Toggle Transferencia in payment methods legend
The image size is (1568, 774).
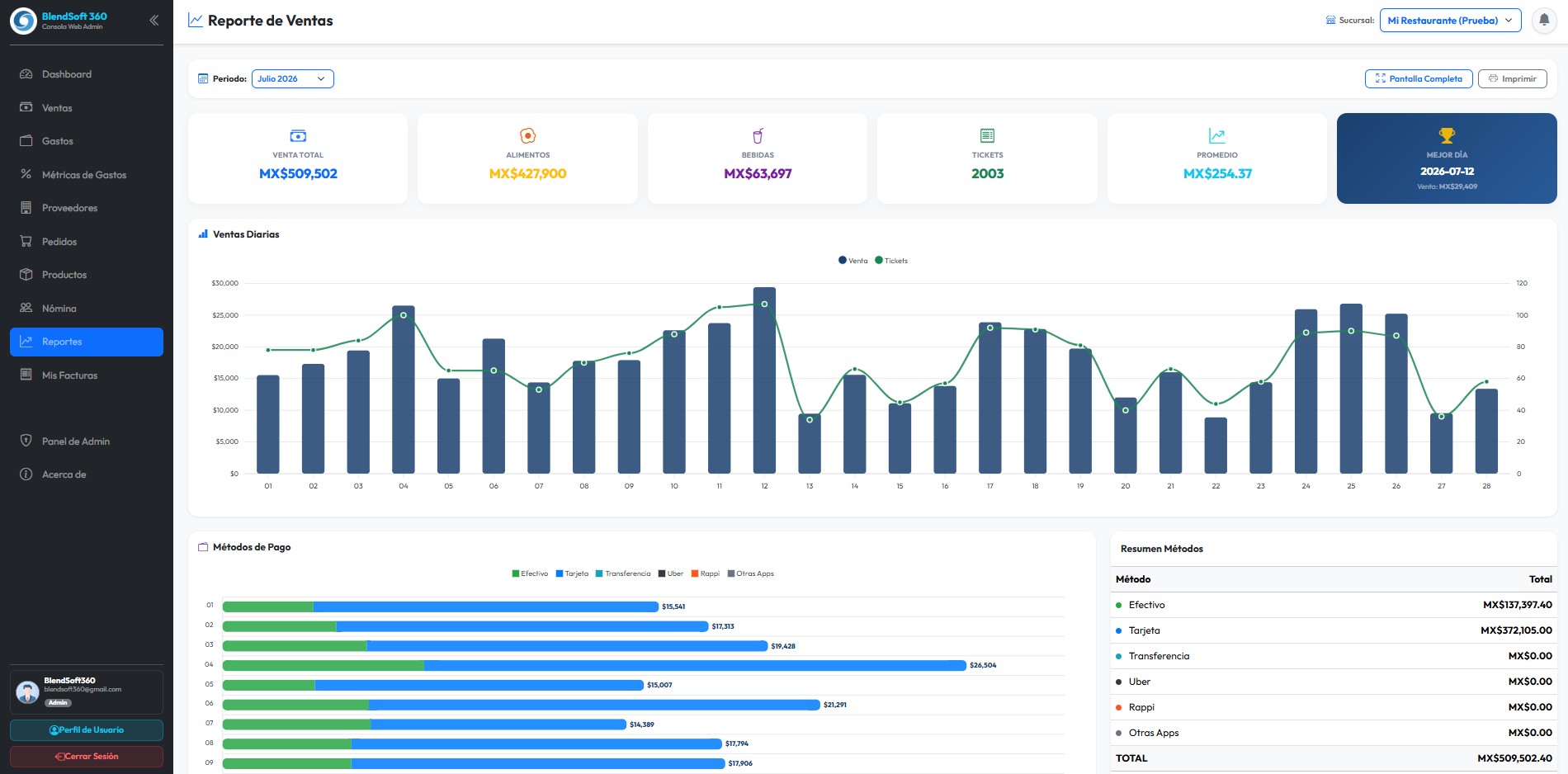point(623,573)
